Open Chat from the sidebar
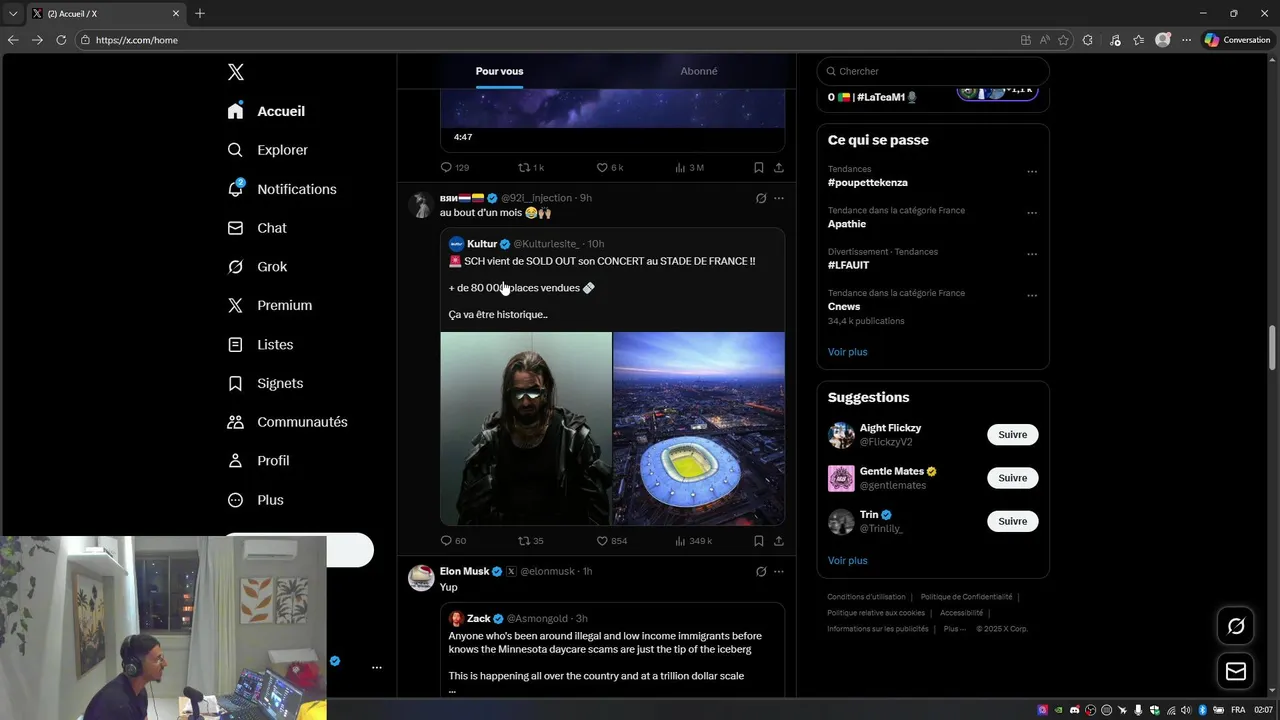Image resolution: width=1280 pixels, height=720 pixels. (257, 228)
